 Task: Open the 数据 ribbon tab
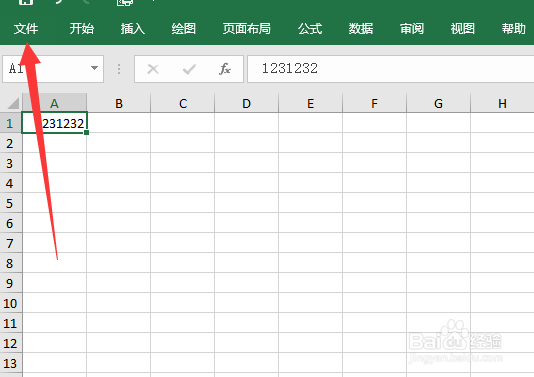[361, 29]
